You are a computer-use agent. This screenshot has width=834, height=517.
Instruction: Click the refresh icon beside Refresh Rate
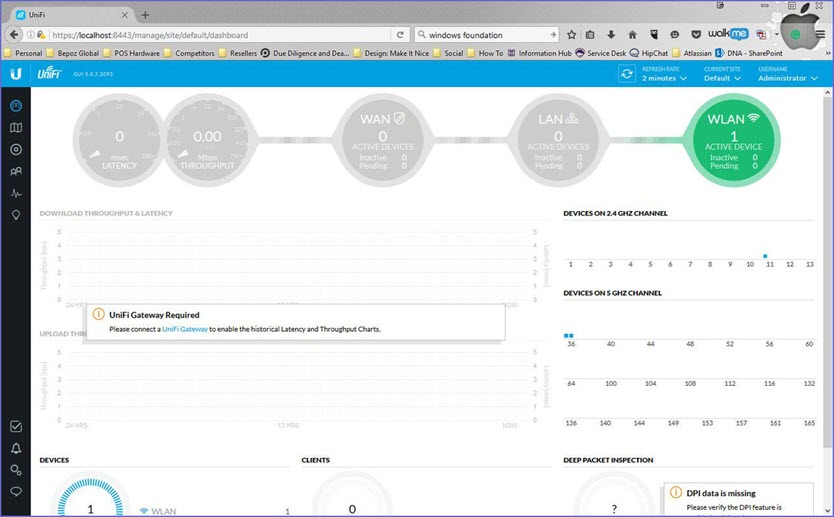[x=627, y=73]
